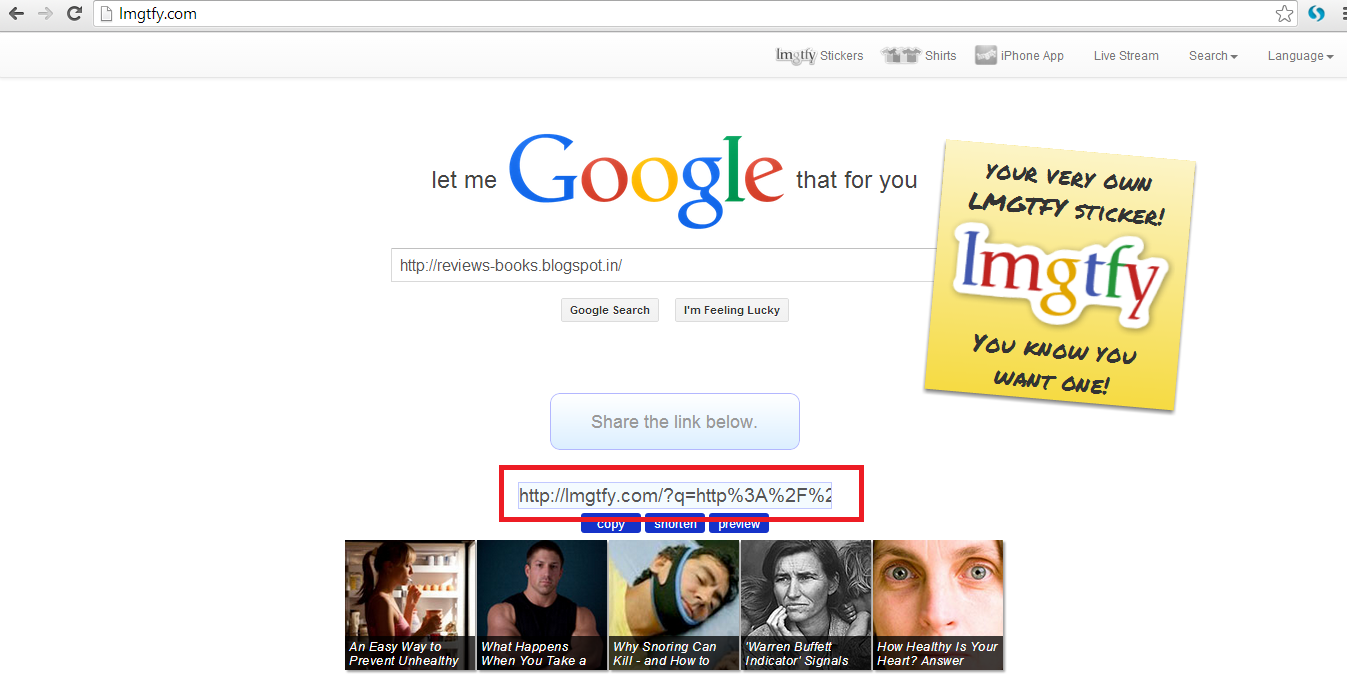Image resolution: width=1347 pixels, height=695 pixels.
Task: Open the lmgtfy Stickers logo icon
Action: click(x=796, y=56)
